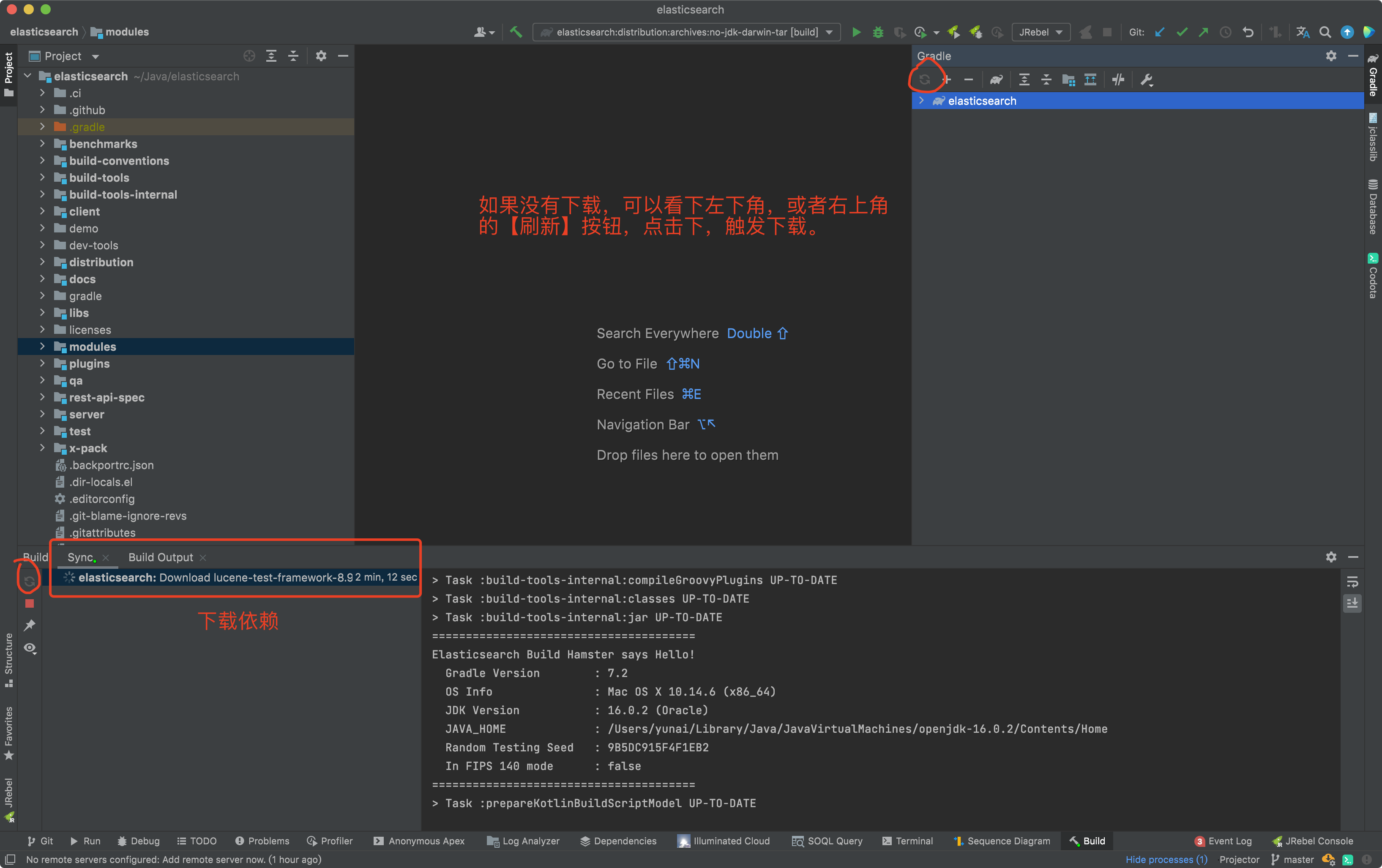The width and height of the screenshot is (1382, 868).
Task: Expand the modules folder in project tree
Action: 42,347
